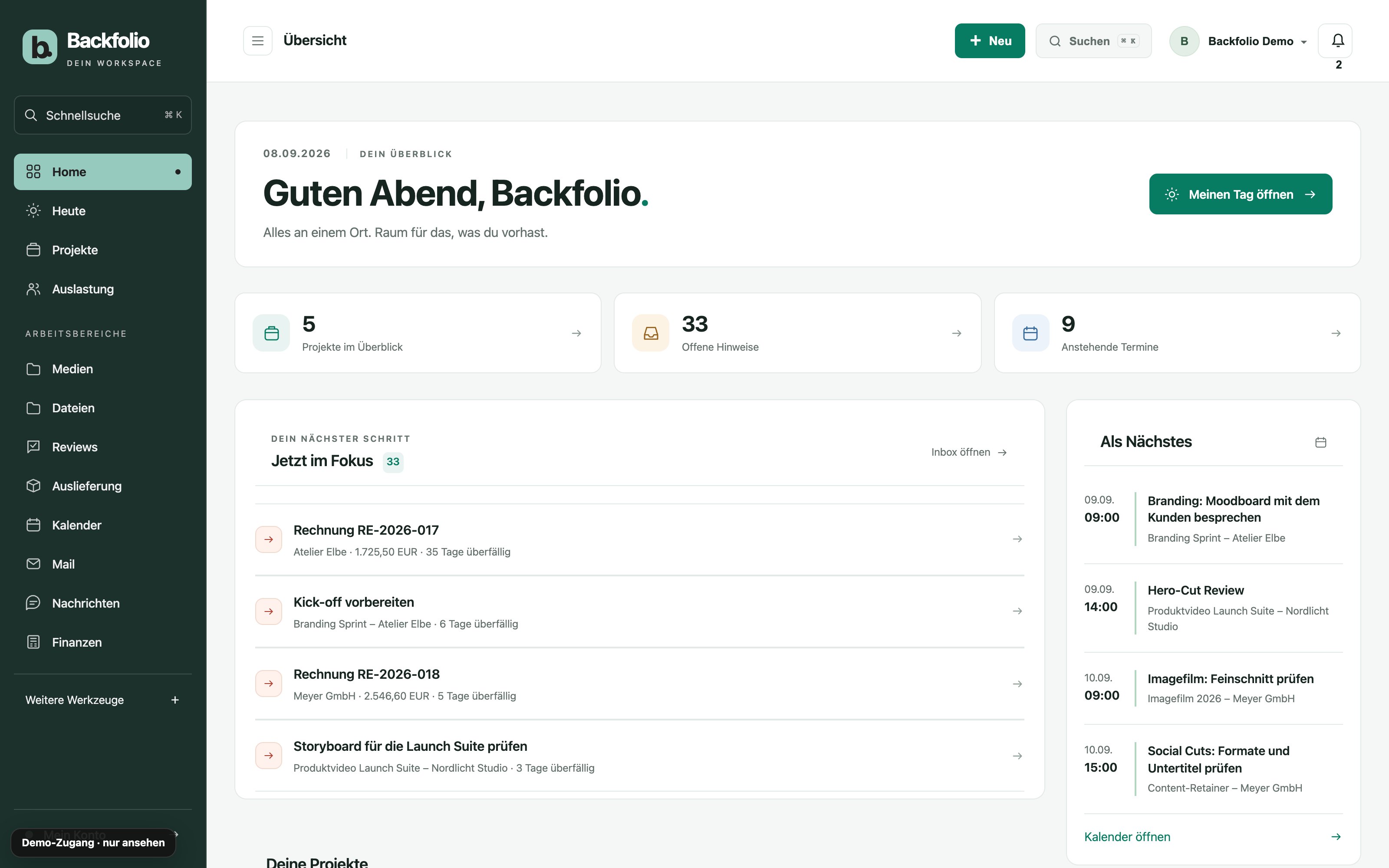Click the B avatar of Backfolio Demo
This screenshot has width=1389, height=868.
pos(1184,41)
